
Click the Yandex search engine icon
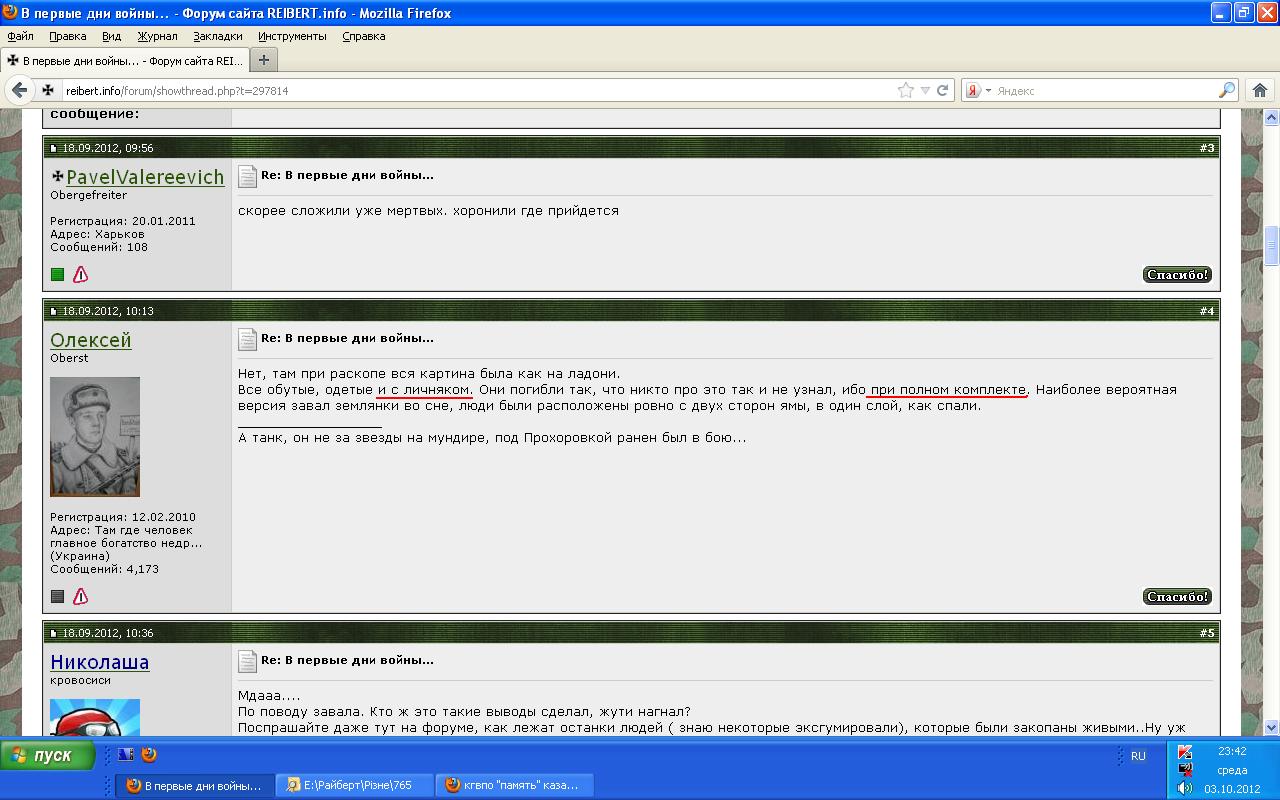click(973, 90)
